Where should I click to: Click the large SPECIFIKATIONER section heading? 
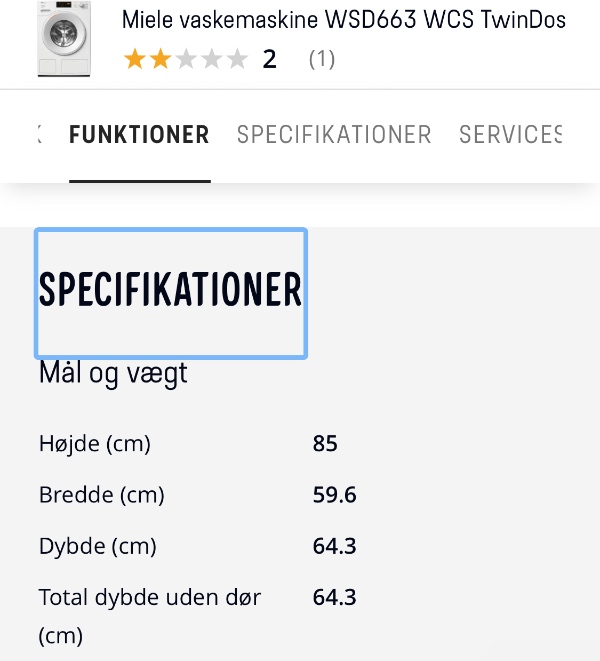pos(170,290)
